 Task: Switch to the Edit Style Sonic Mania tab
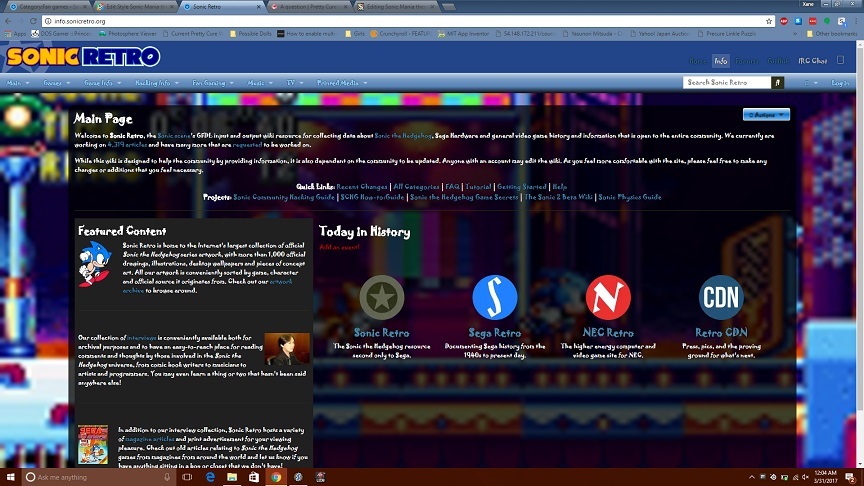(x=135, y=7)
